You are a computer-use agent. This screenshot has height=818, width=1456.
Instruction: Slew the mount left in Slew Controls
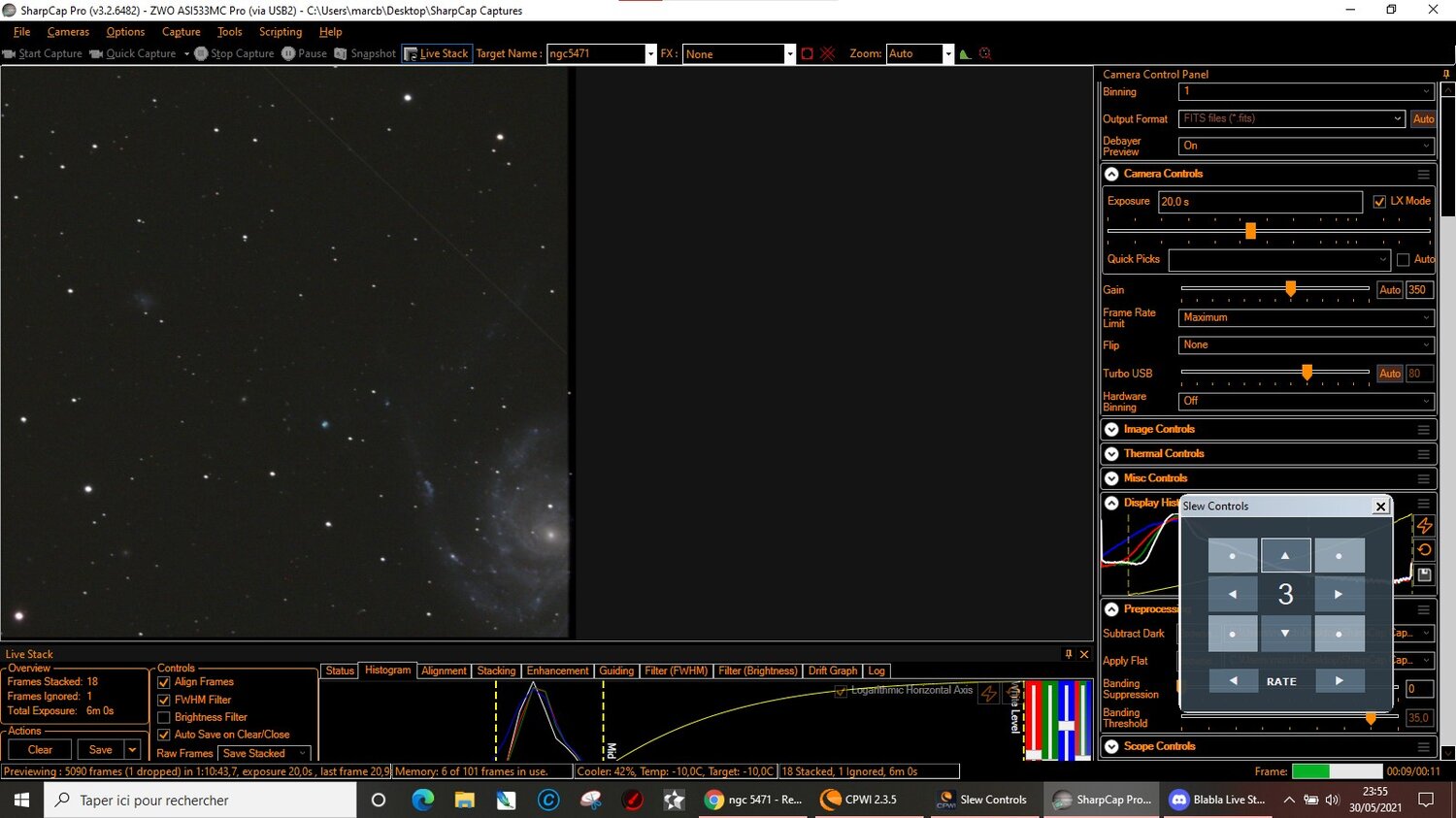(x=1233, y=594)
